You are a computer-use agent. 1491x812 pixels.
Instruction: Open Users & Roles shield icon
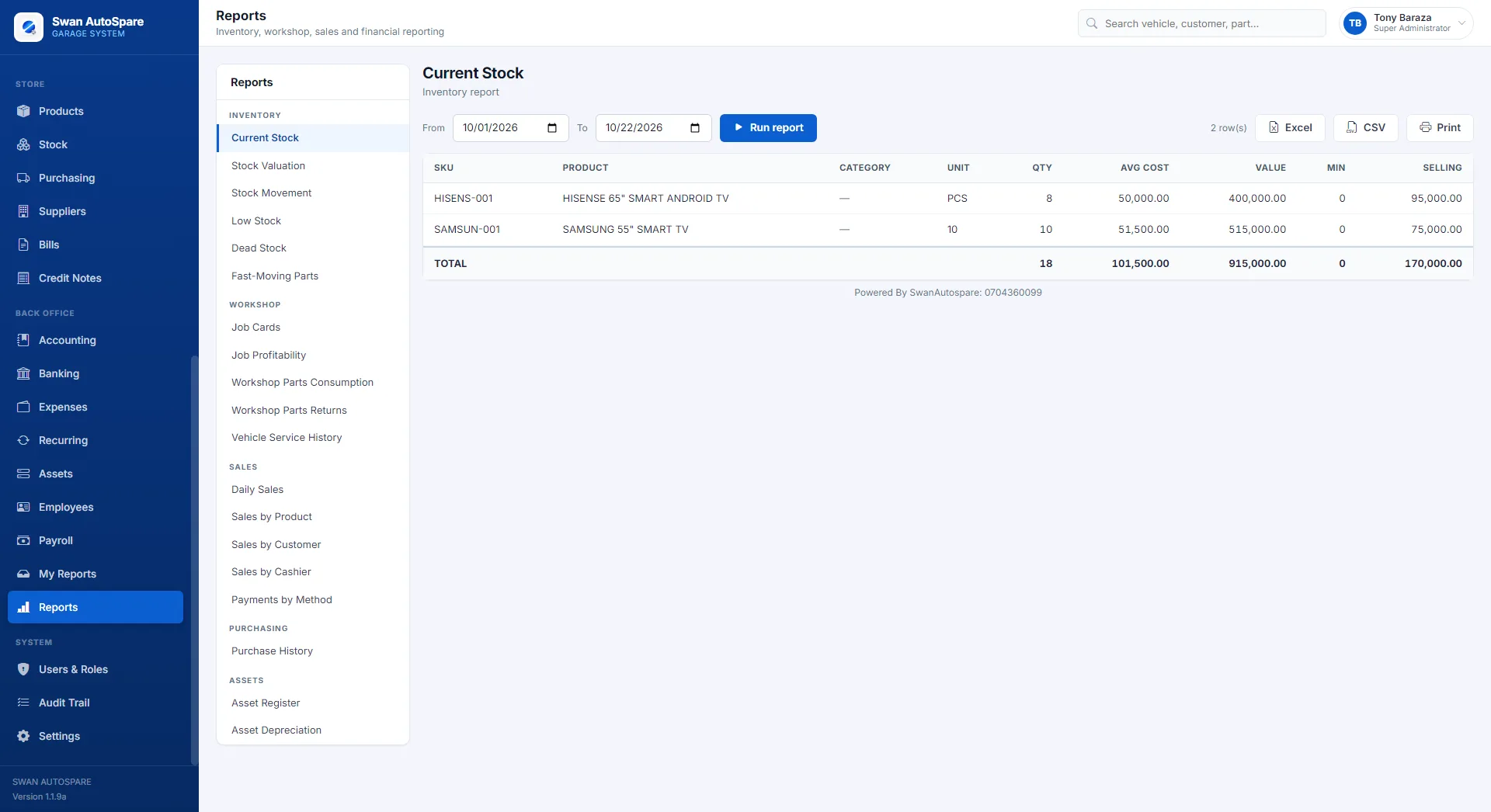tap(23, 669)
